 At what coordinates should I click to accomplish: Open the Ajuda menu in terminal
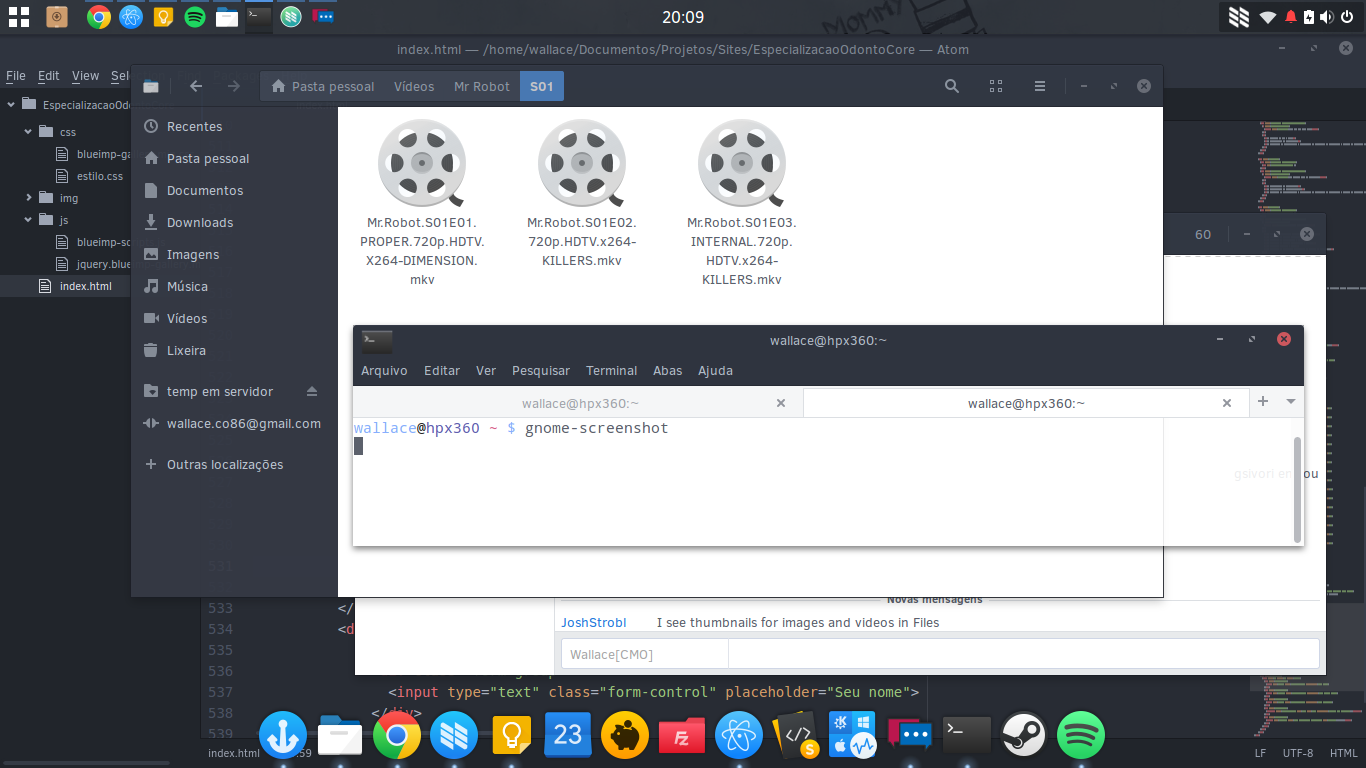[715, 370]
